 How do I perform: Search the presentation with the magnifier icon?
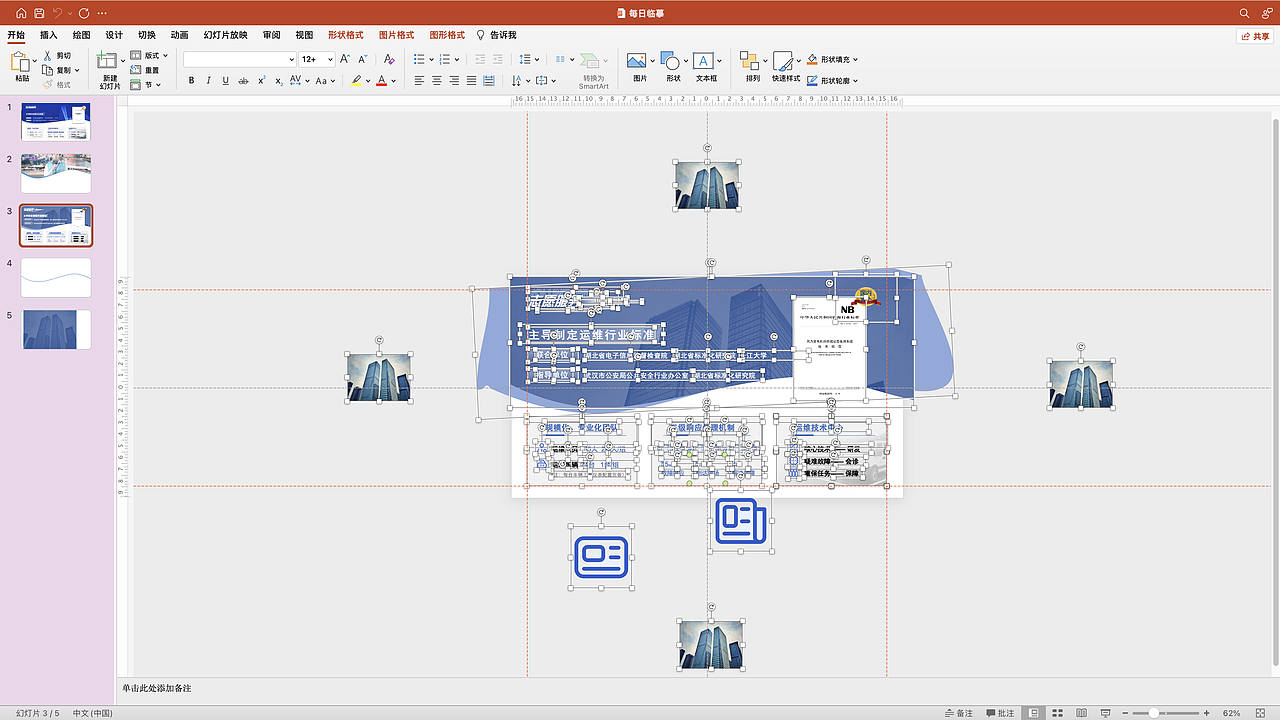pyautogui.click(x=1245, y=13)
